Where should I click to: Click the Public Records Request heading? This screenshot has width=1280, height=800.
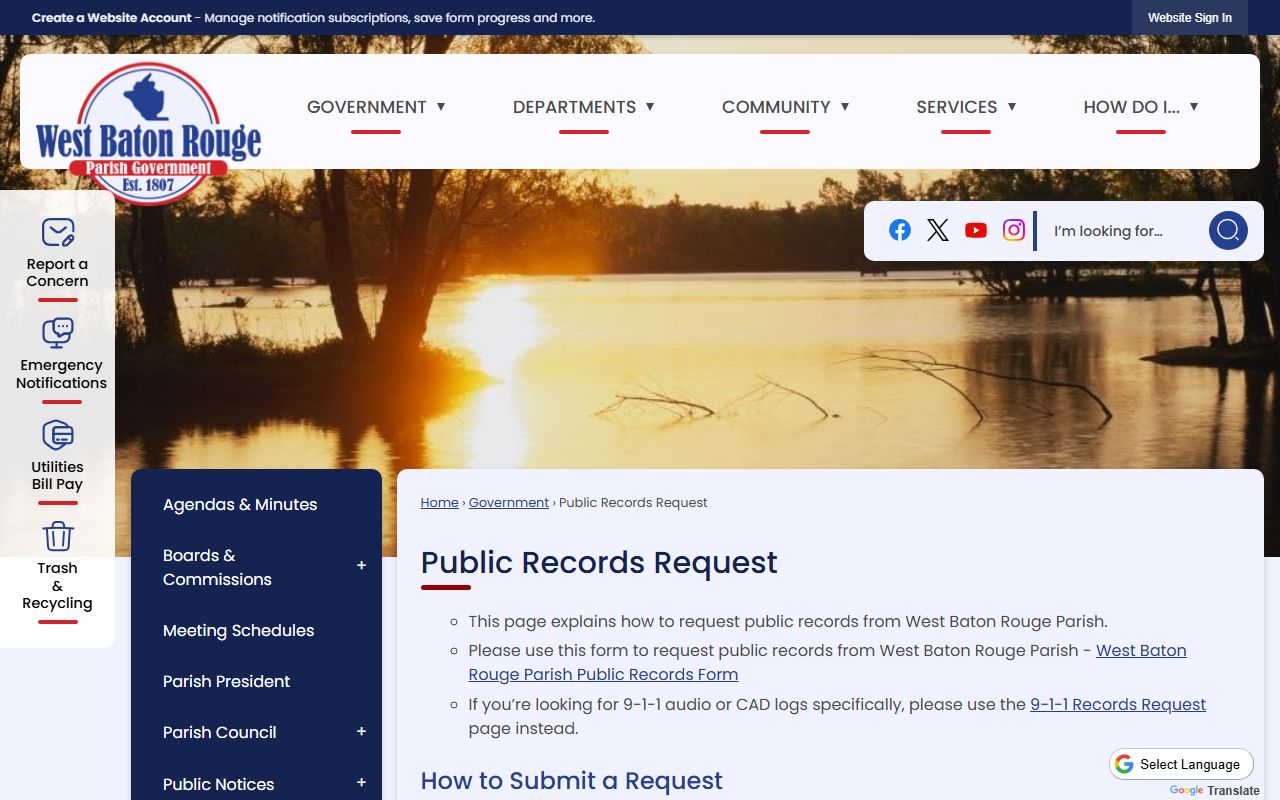599,562
